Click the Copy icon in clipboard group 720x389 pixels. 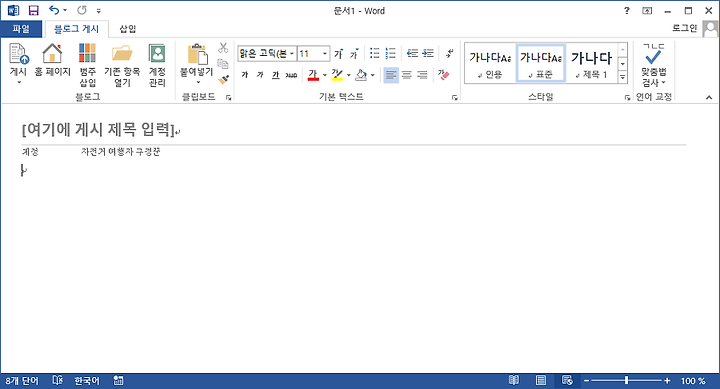[223, 63]
